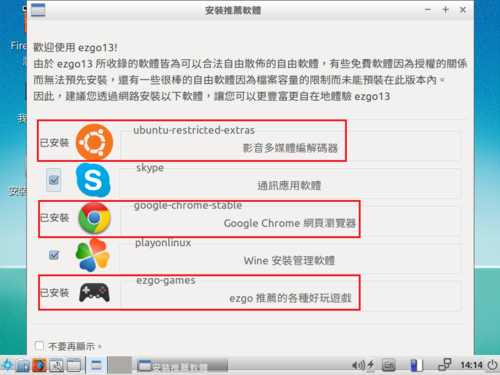The image size is (500, 375).
Task: Click the 影音多媒體編解碼器 description
Action: click(x=290, y=148)
